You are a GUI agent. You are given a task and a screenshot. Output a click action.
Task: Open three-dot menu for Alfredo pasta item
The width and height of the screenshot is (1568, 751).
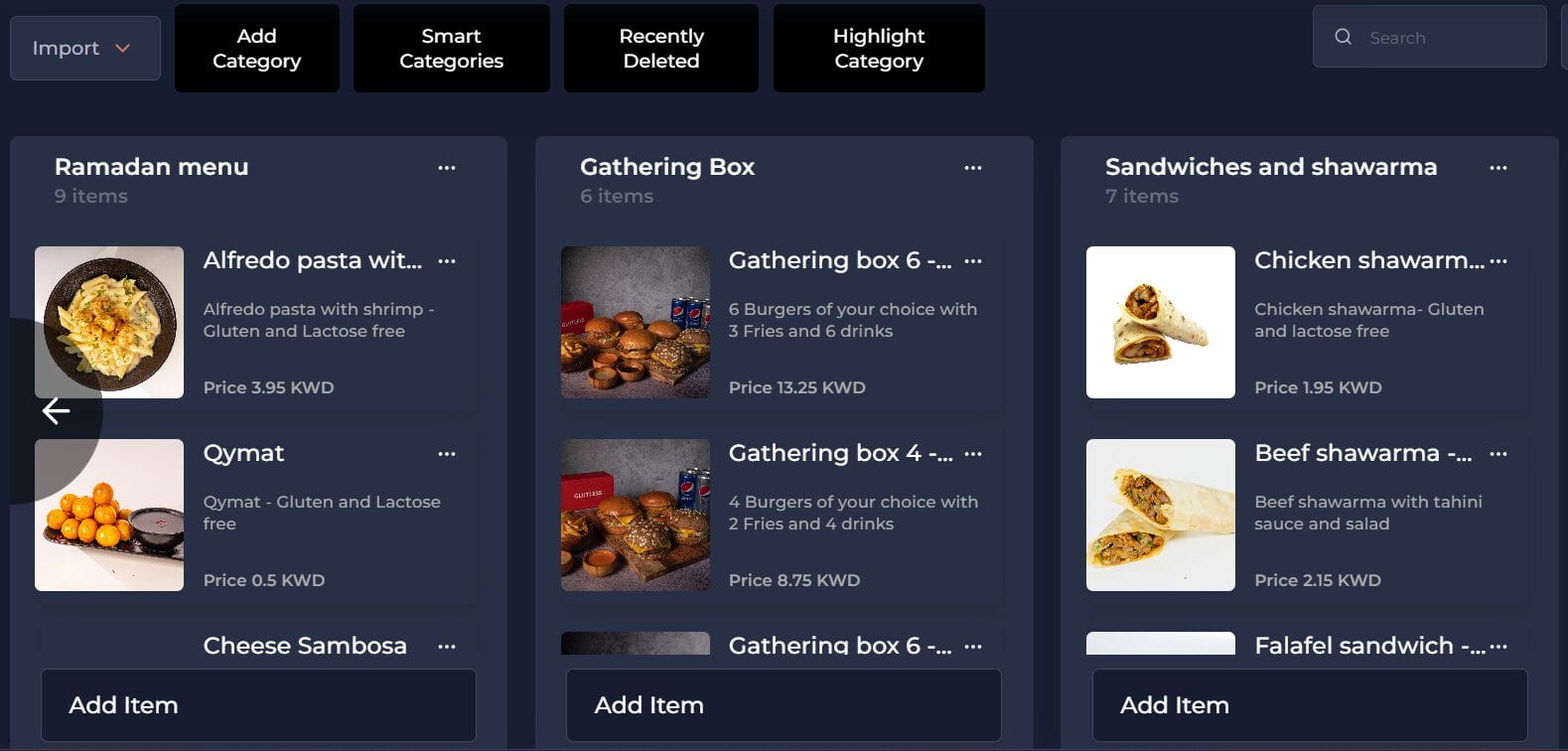point(447,261)
